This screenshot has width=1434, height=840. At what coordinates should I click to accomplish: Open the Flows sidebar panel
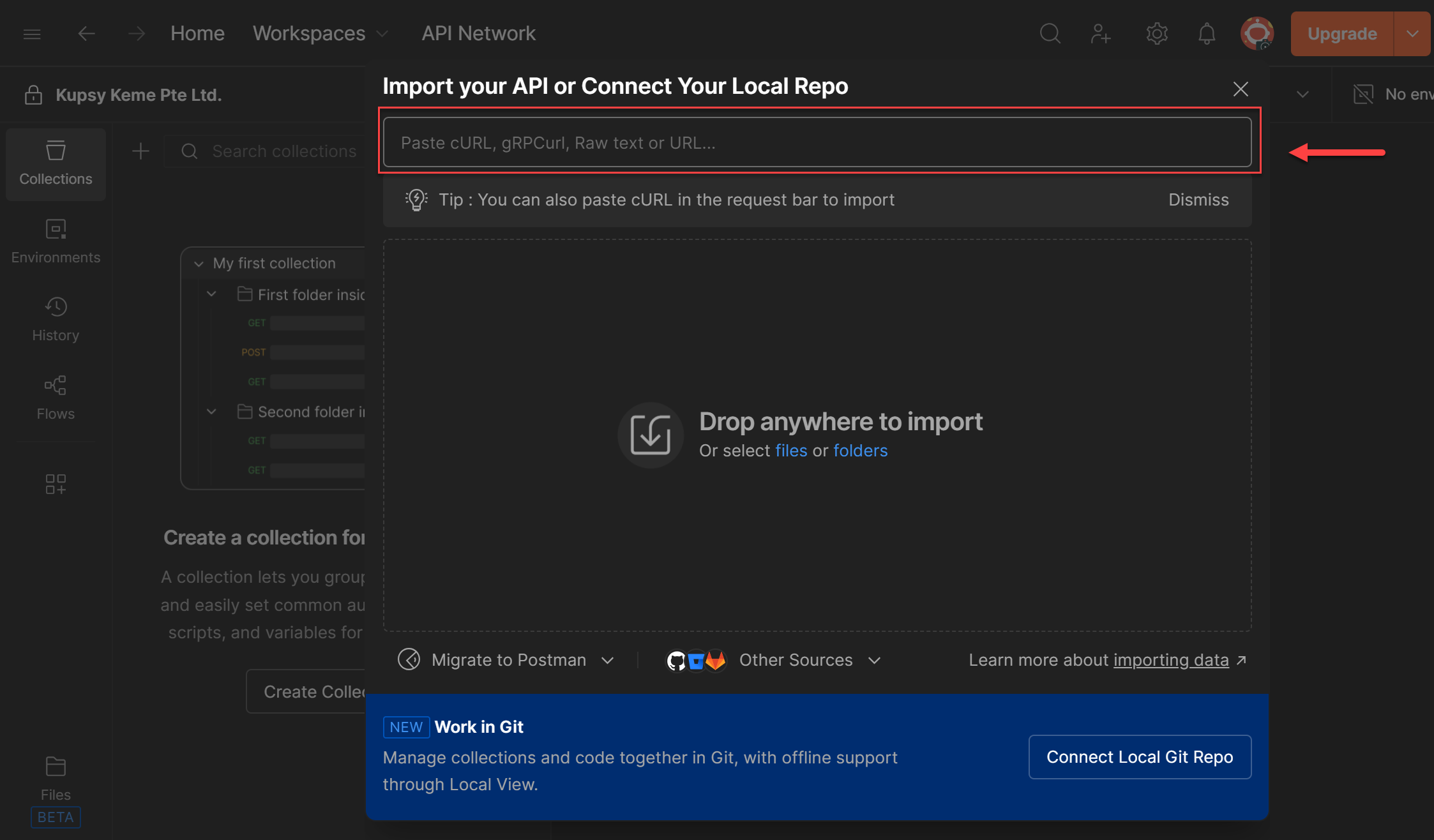click(56, 398)
